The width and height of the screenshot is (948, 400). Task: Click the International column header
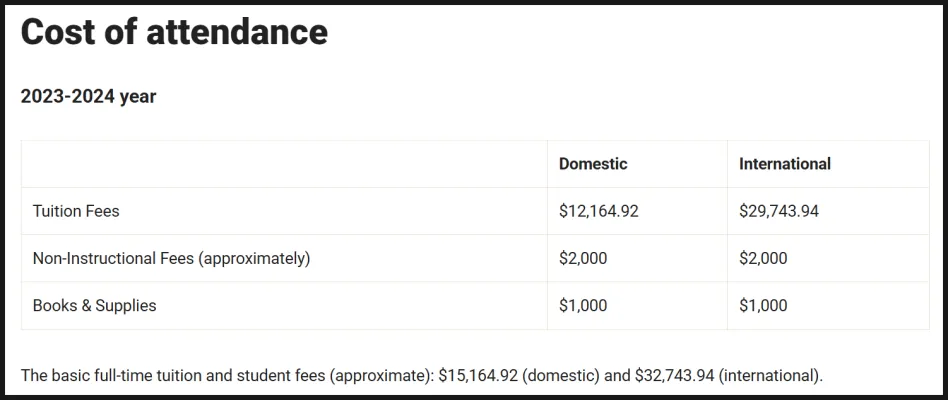tap(785, 164)
